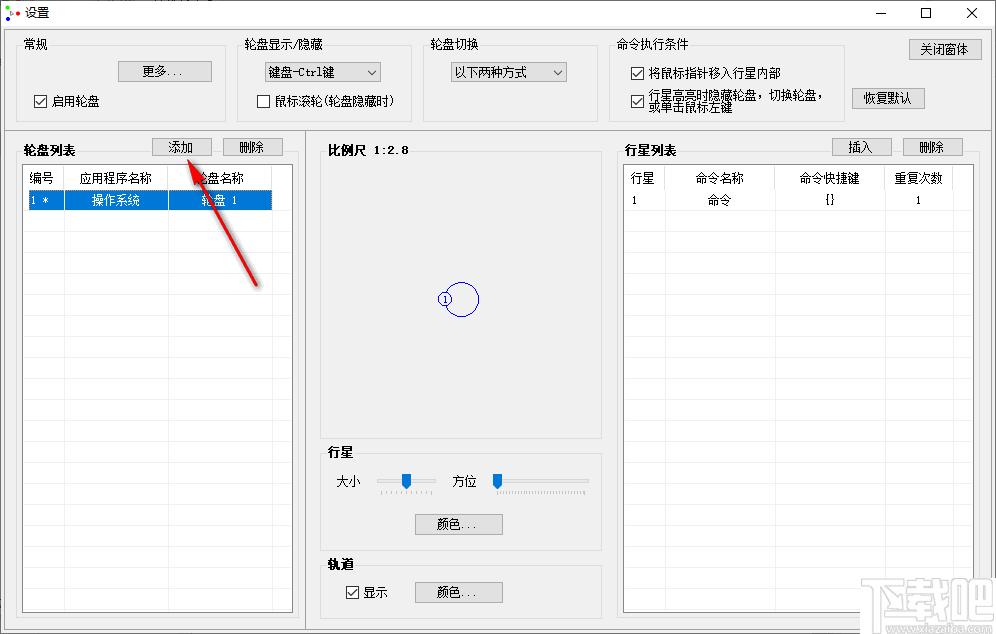Click the app icon in title bar
The image size is (996, 634).
pyautogui.click(x=12, y=13)
